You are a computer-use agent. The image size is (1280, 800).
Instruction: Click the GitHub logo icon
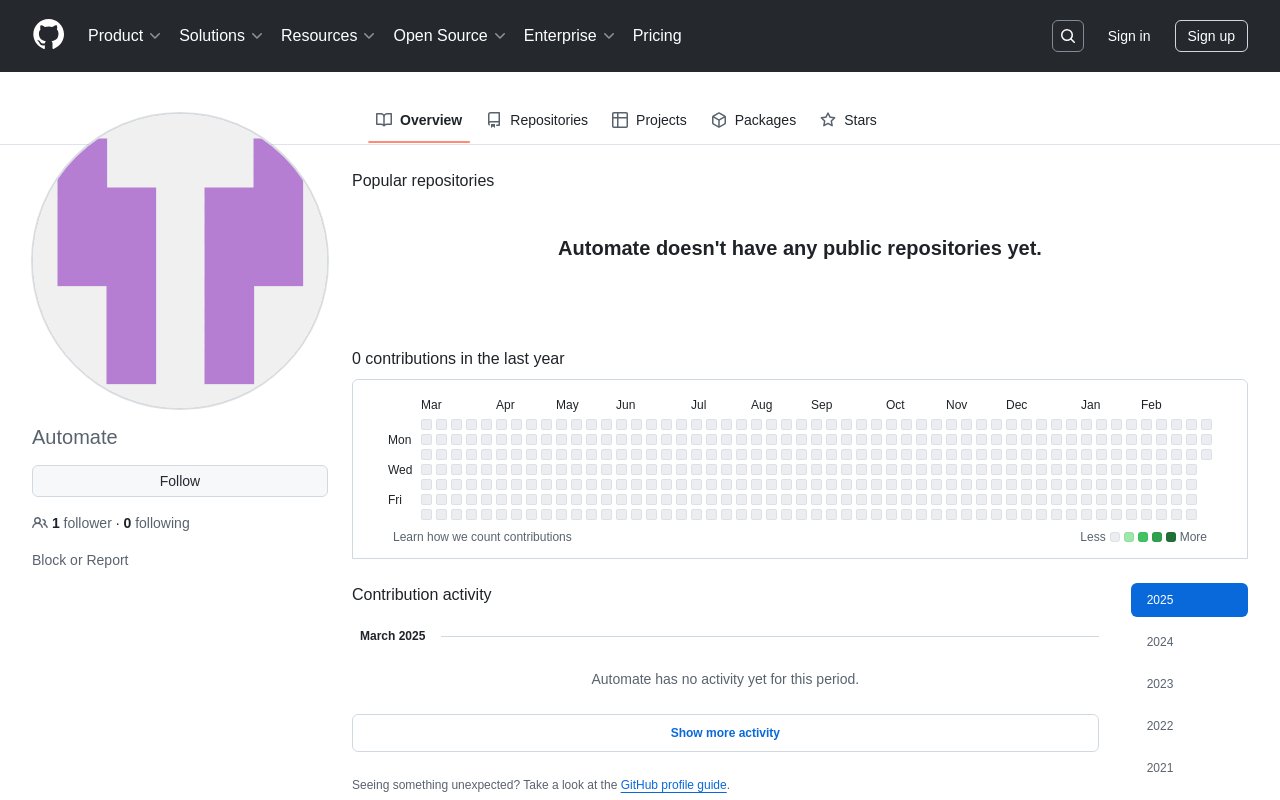[48, 35]
